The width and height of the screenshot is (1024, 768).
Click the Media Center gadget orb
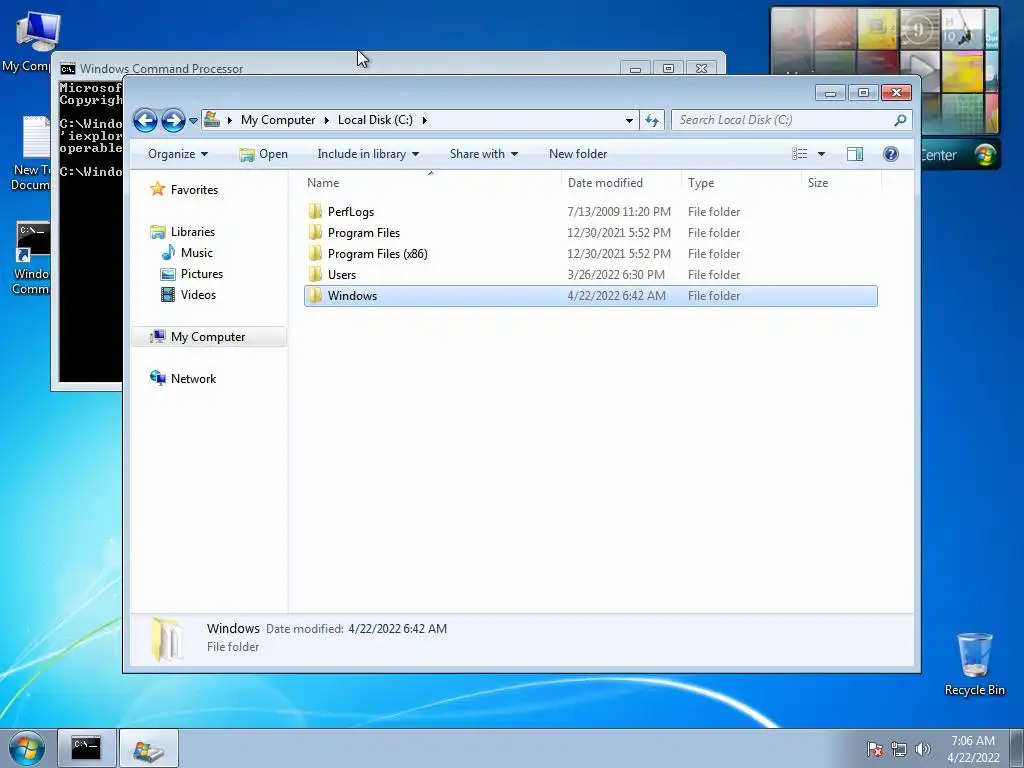pos(985,155)
